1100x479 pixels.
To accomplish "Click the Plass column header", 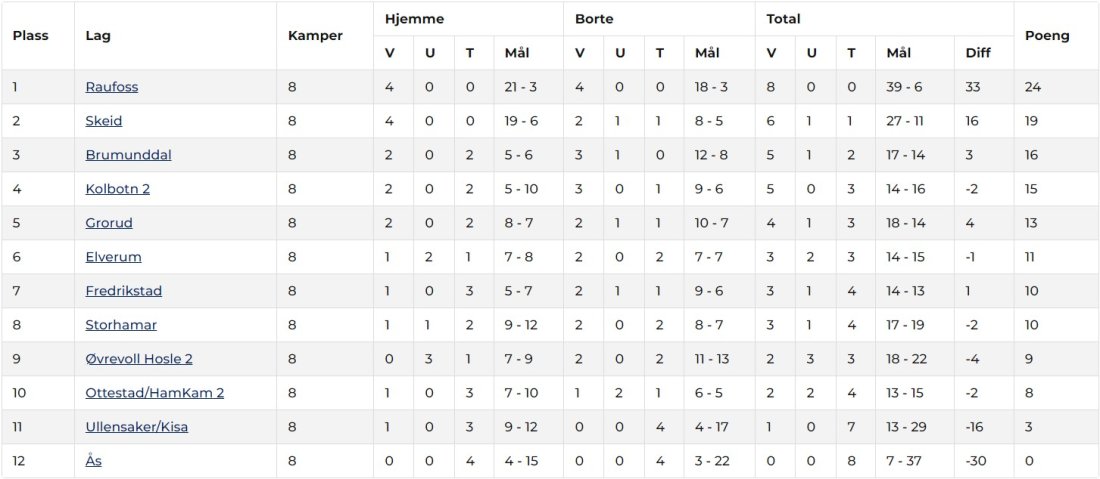I will pyautogui.click(x=31, y=36).
